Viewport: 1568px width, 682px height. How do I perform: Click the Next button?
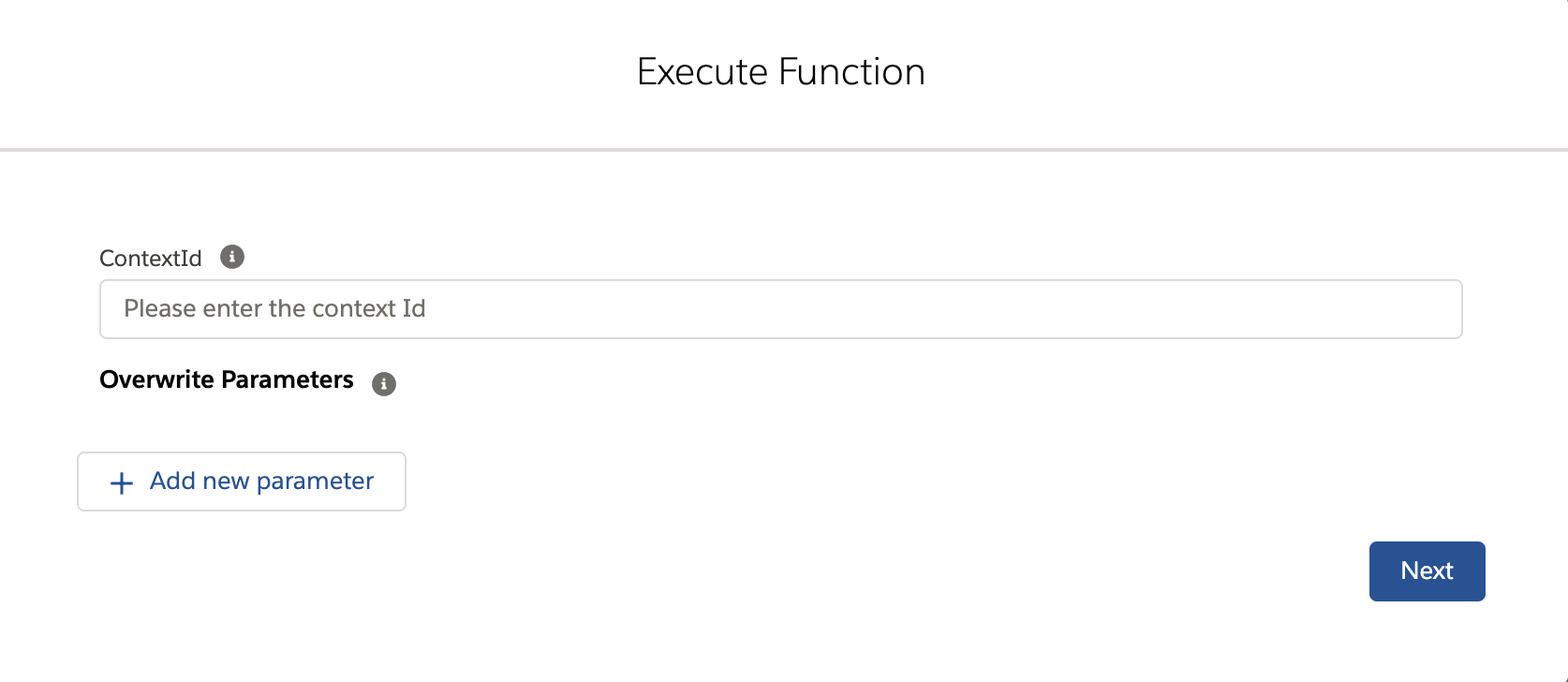[x=1427, y=571]
